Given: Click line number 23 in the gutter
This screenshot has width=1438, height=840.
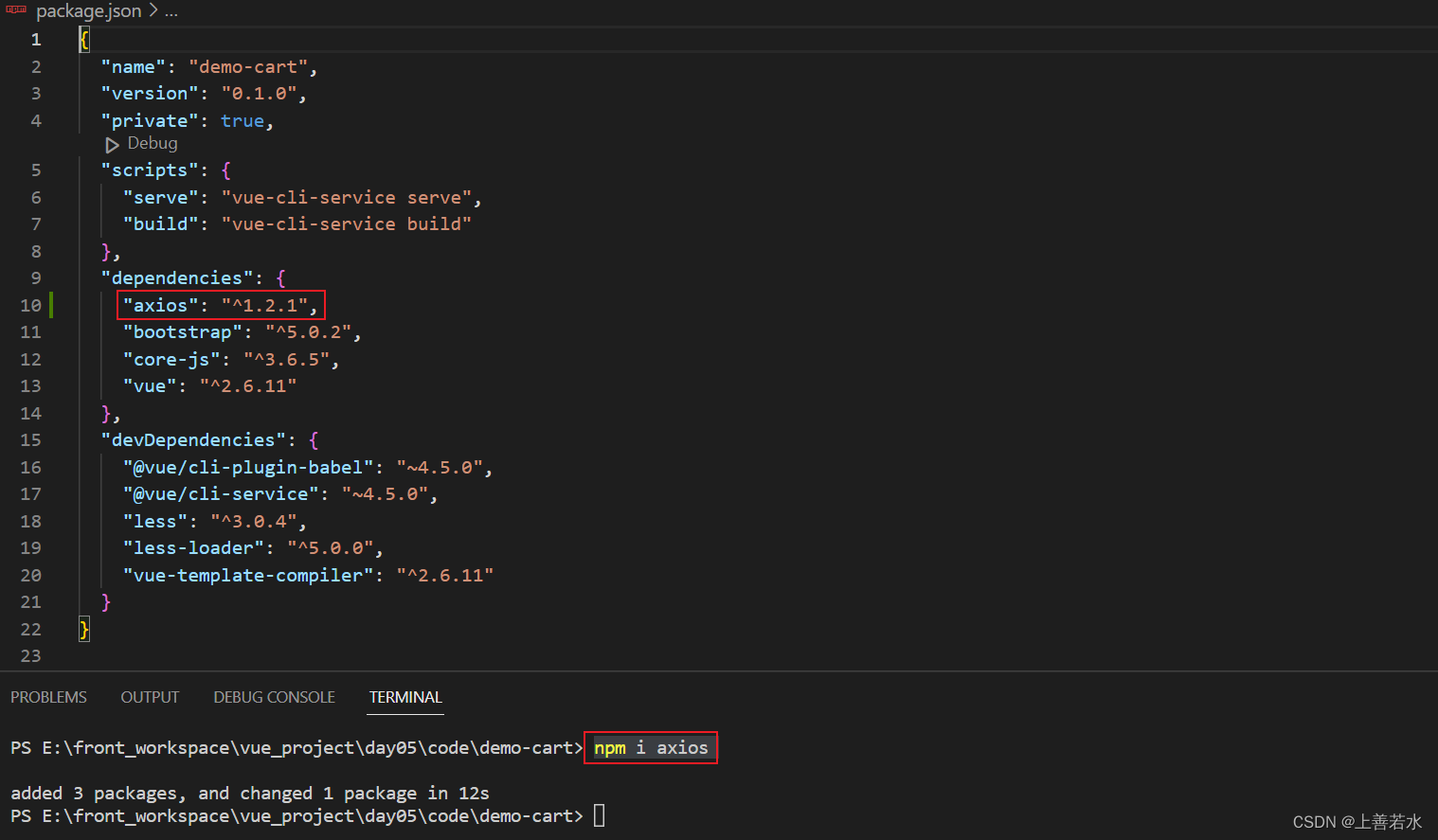Looking at the screenshot, I should tap(31, 656).
